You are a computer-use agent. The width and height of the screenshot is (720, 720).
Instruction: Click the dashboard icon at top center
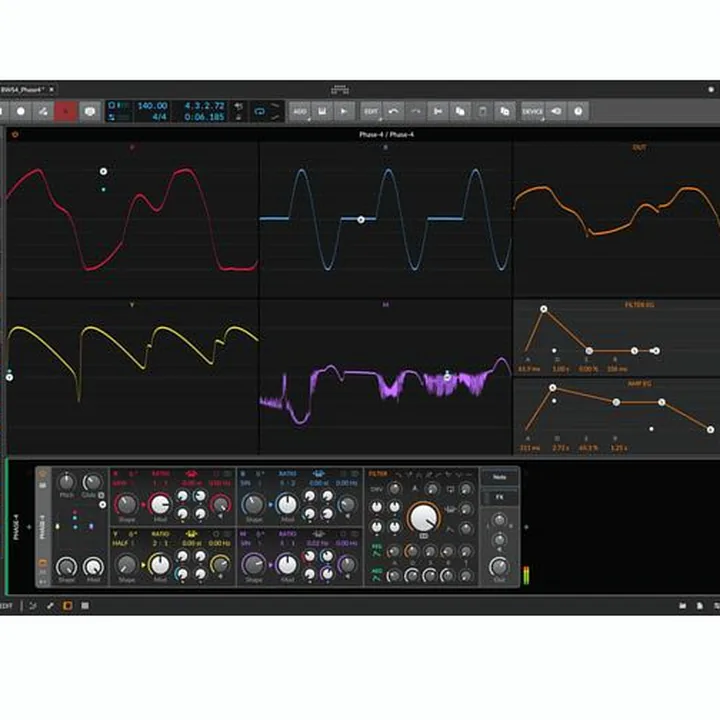coord(340,90)
